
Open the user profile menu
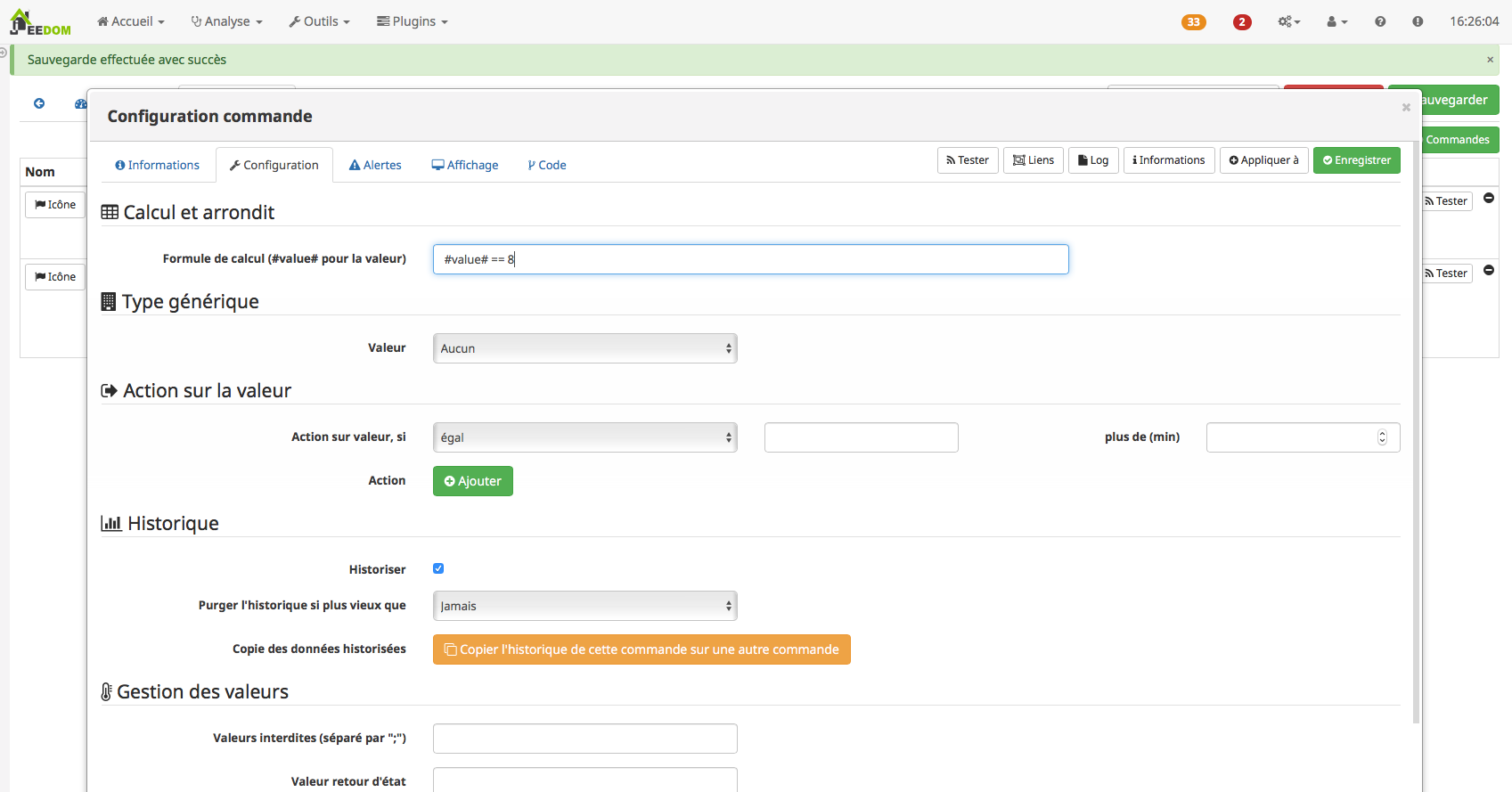pos(1336,21)
